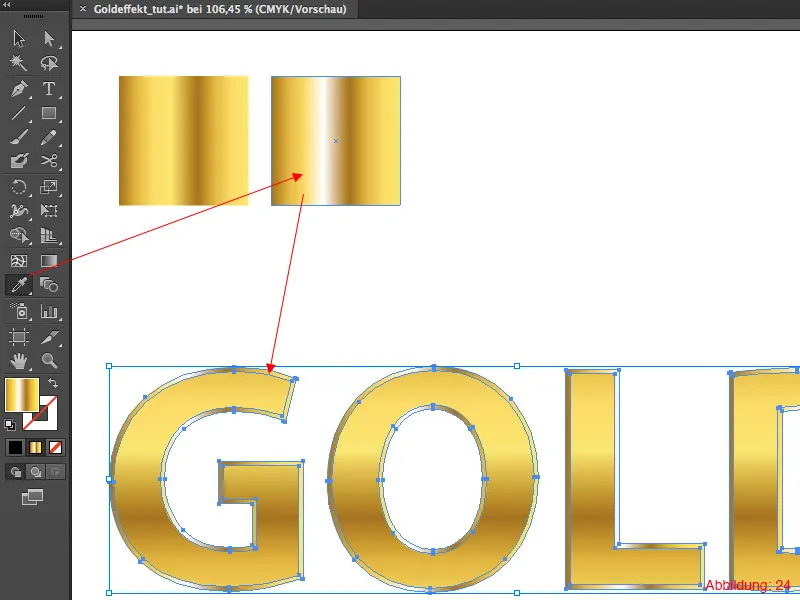This screenshot has width=800, height=600.
Task: Select the Symbol Sprayer tool
Action: pos(19,311)
